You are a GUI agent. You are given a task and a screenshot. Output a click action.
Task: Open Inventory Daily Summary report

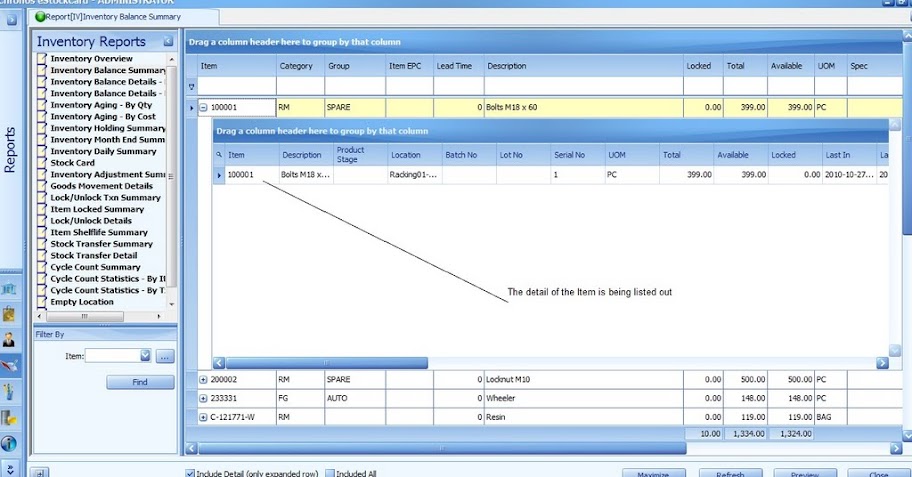pos(103,151)
